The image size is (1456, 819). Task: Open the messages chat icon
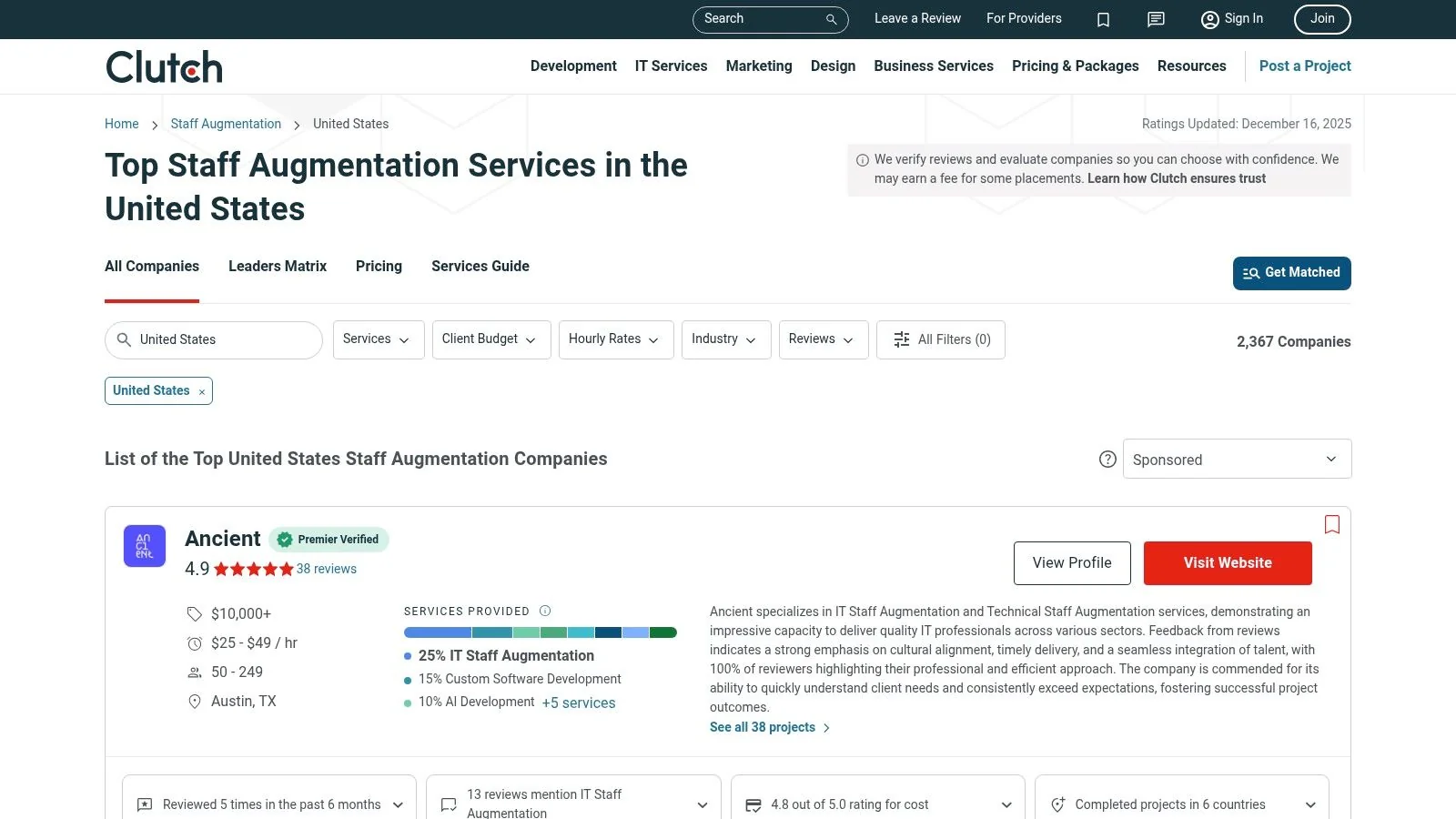click(x=1156, y=20)
